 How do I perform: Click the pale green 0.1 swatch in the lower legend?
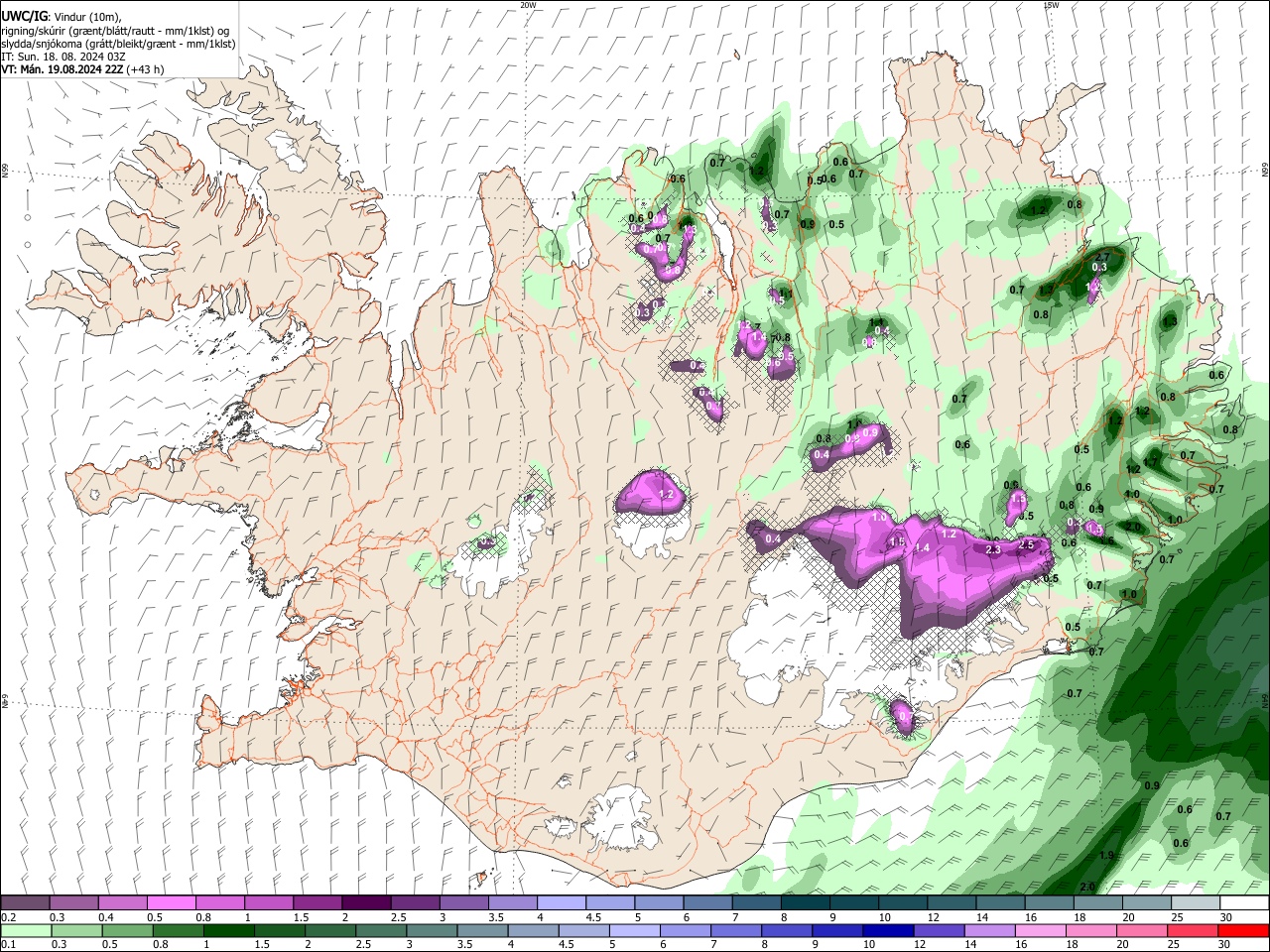coord(25,930)
